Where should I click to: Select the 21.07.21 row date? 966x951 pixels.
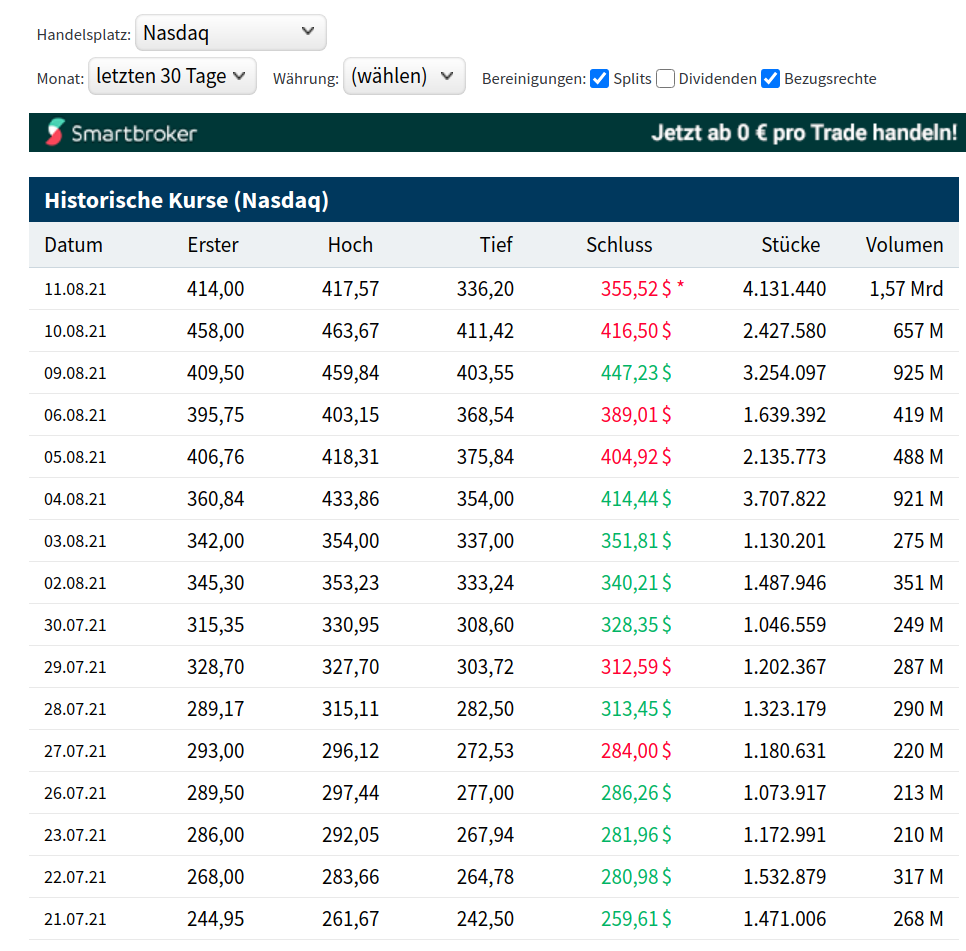click(x=75, y=919)
